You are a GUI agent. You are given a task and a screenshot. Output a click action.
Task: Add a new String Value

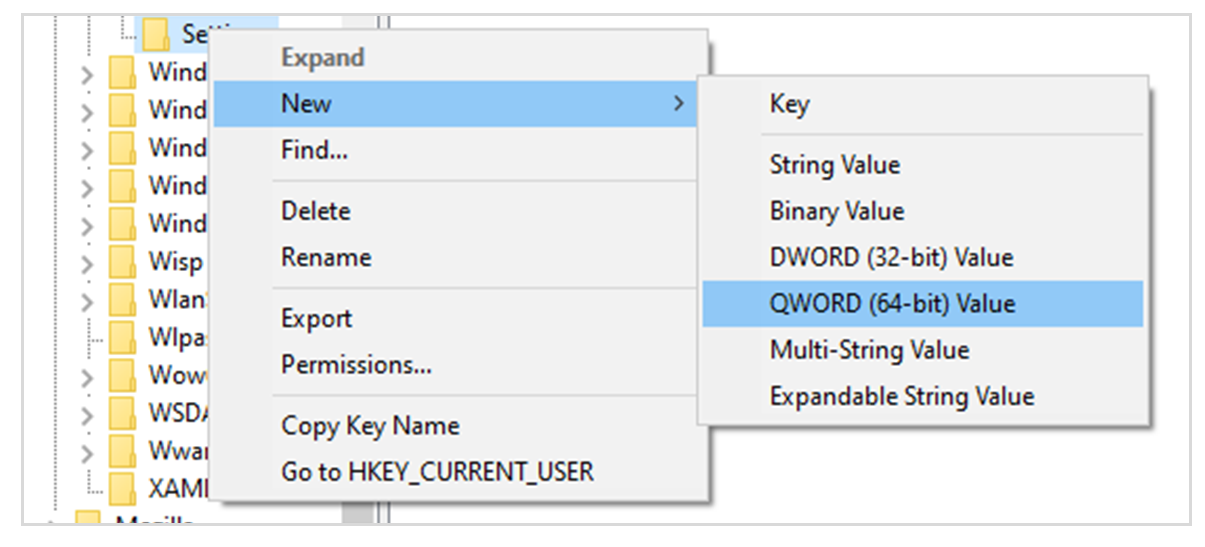coord(835,165)
